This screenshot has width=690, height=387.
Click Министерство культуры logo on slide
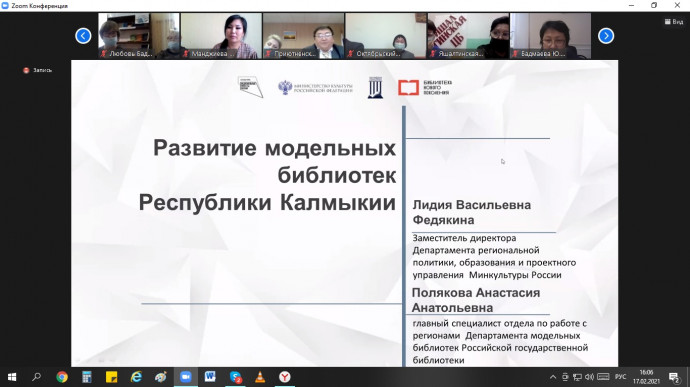point(316,87)
